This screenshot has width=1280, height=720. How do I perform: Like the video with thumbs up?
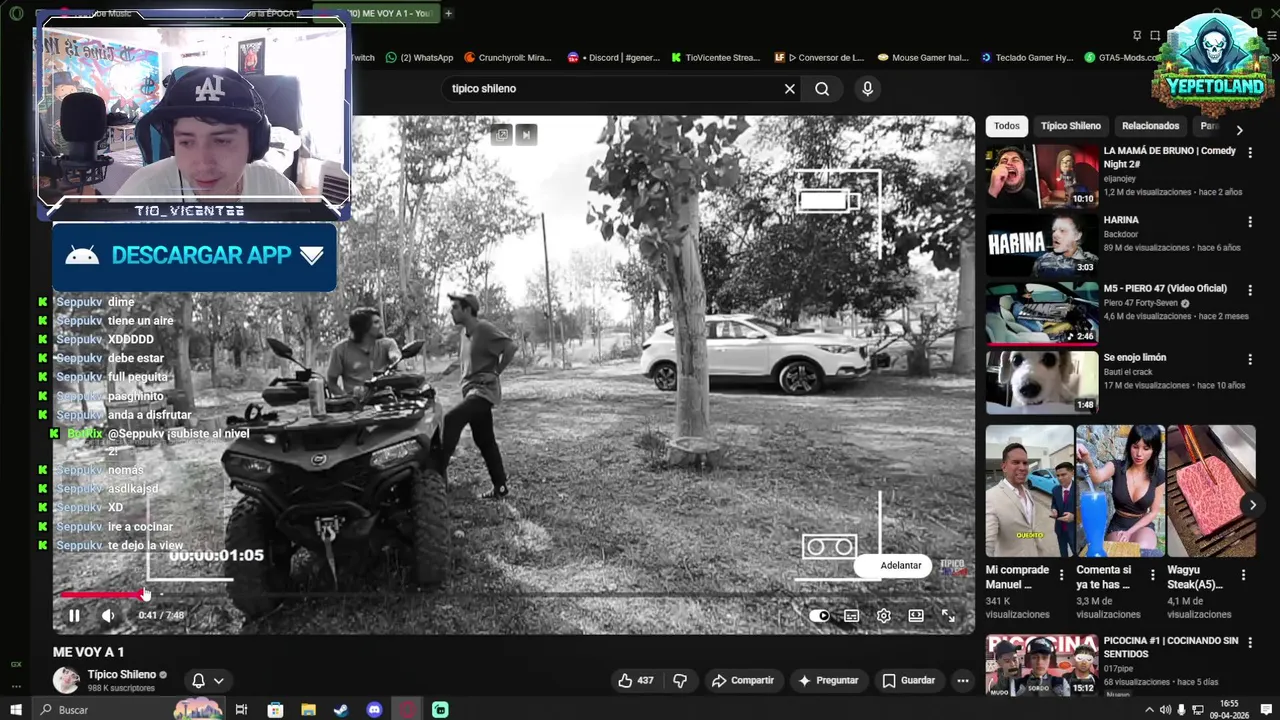pos(636,681)
